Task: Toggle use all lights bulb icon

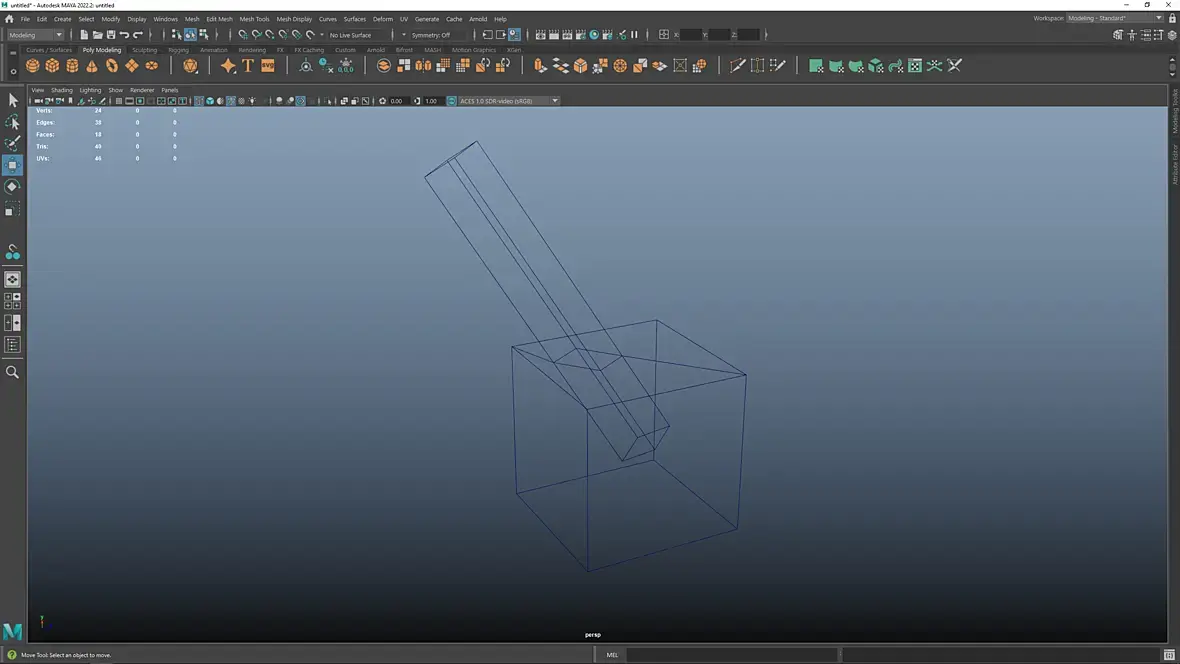Action: (x=252, y=101)
